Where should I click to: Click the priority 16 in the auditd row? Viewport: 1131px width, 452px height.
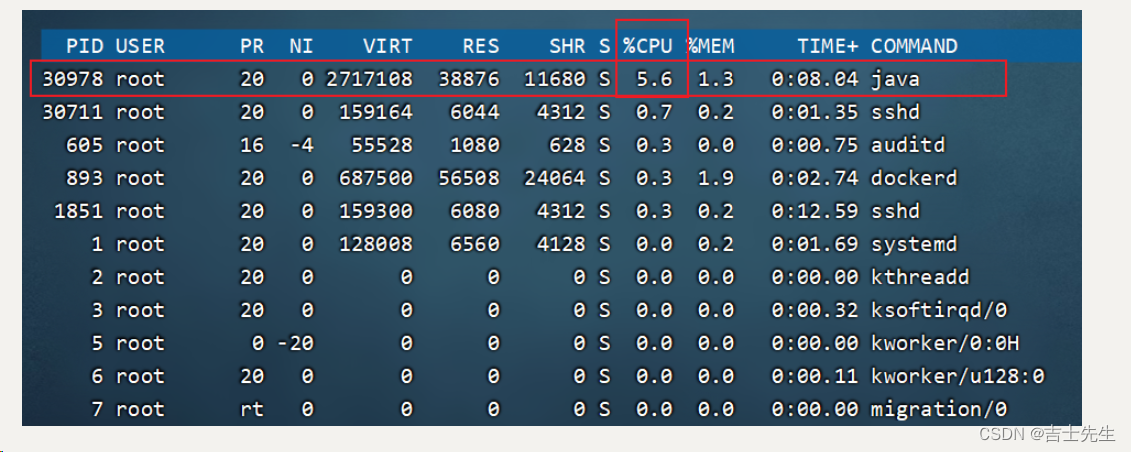(252, 145)
